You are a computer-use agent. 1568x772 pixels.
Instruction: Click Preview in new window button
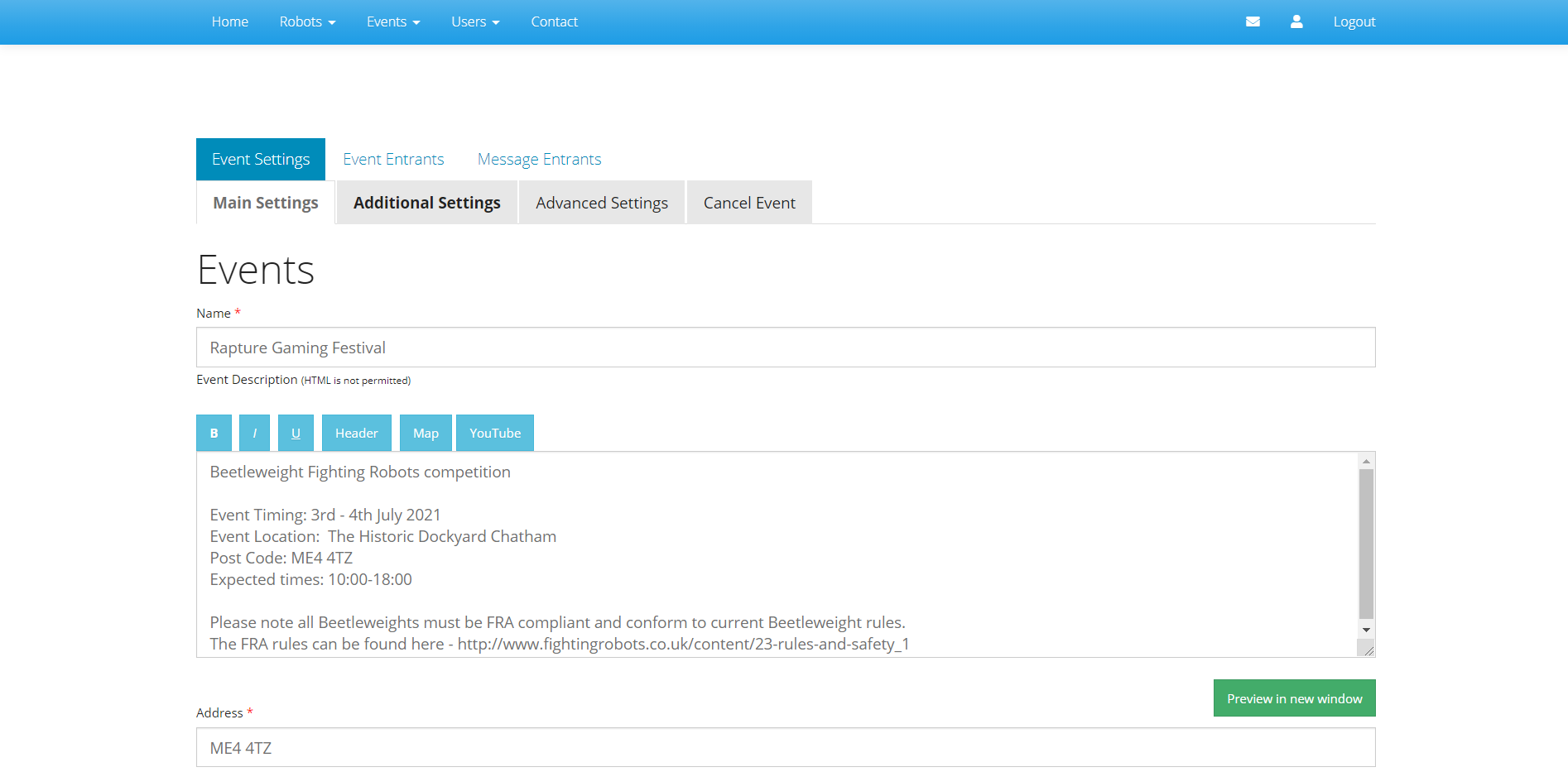click(x=1294, y=698)
